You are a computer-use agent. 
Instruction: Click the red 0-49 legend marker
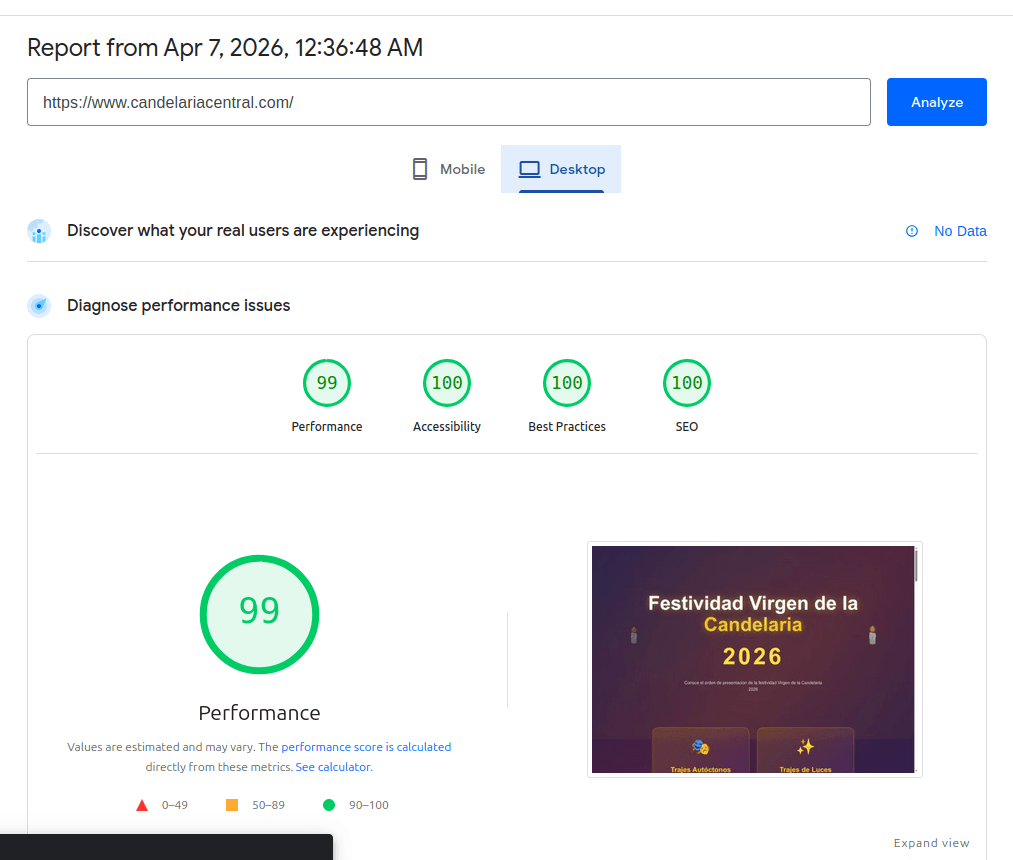click(142, 804)
